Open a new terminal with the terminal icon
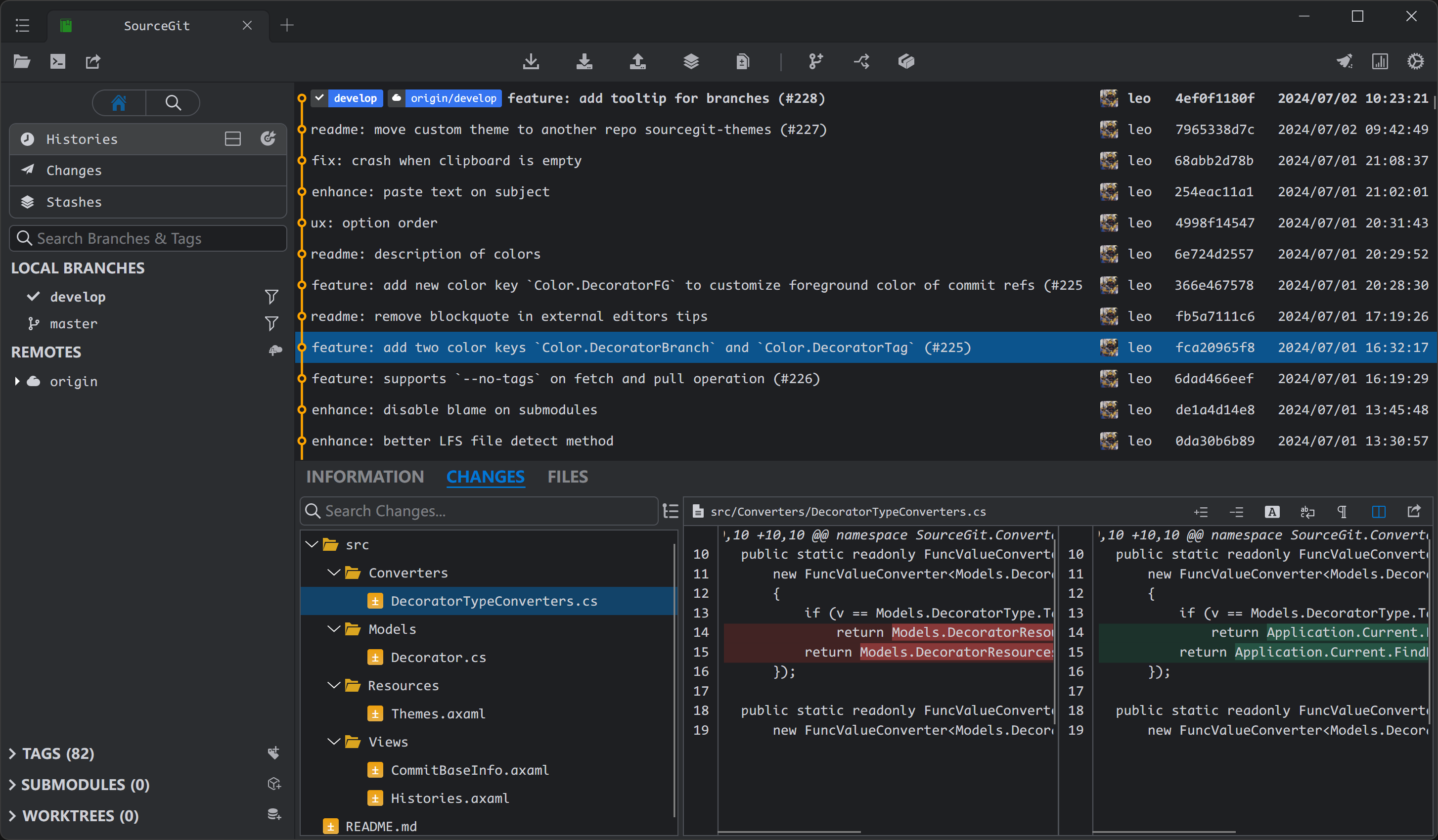This screenshot has height=840, width=1438. pyautogui.click(x=57, y=62)
